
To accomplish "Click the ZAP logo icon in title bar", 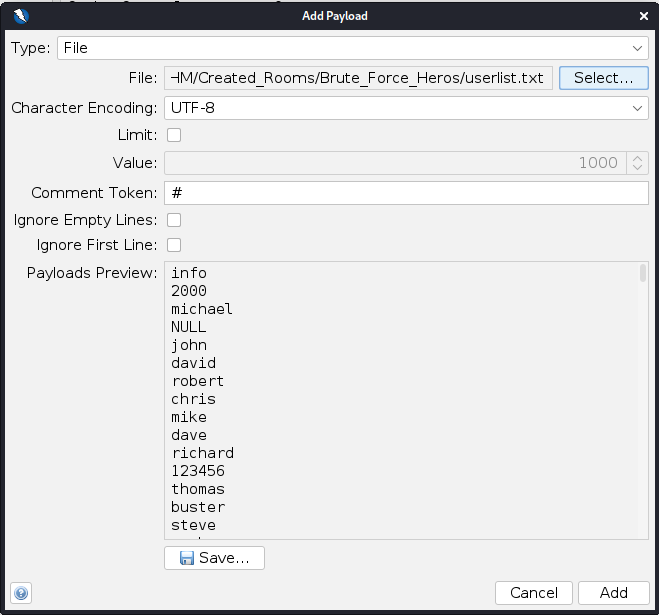I will 21,15.
